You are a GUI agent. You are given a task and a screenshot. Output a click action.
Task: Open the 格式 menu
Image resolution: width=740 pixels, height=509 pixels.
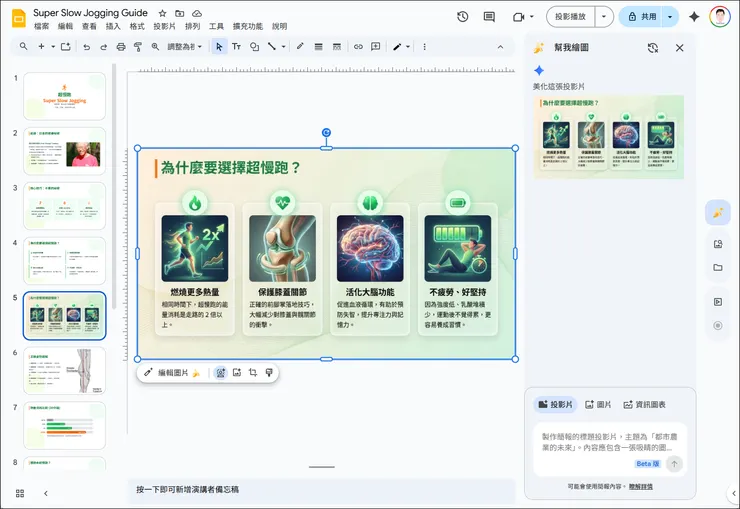click(x=137, y=26)
